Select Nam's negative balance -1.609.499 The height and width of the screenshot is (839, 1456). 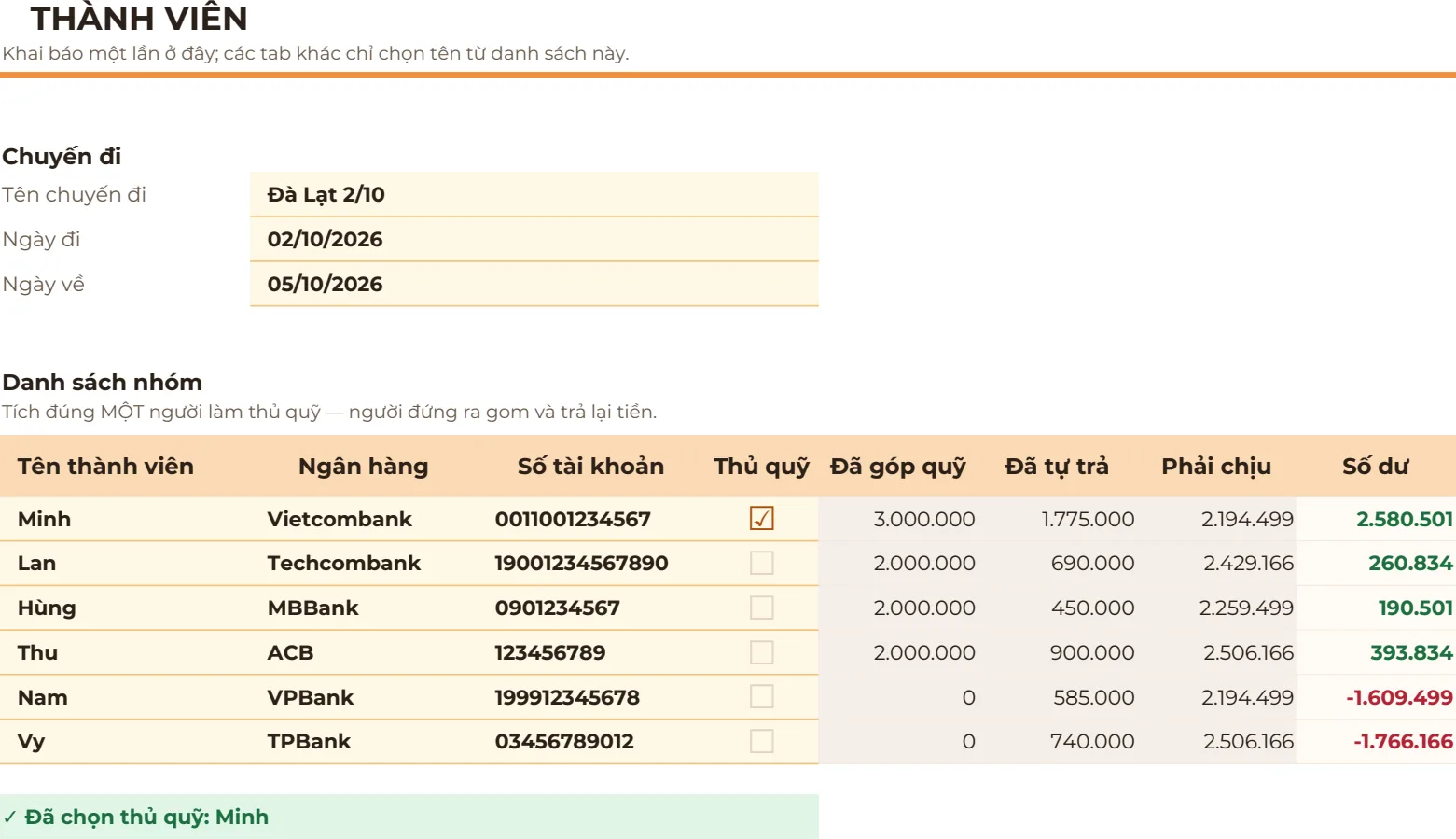click(1399, 697)
